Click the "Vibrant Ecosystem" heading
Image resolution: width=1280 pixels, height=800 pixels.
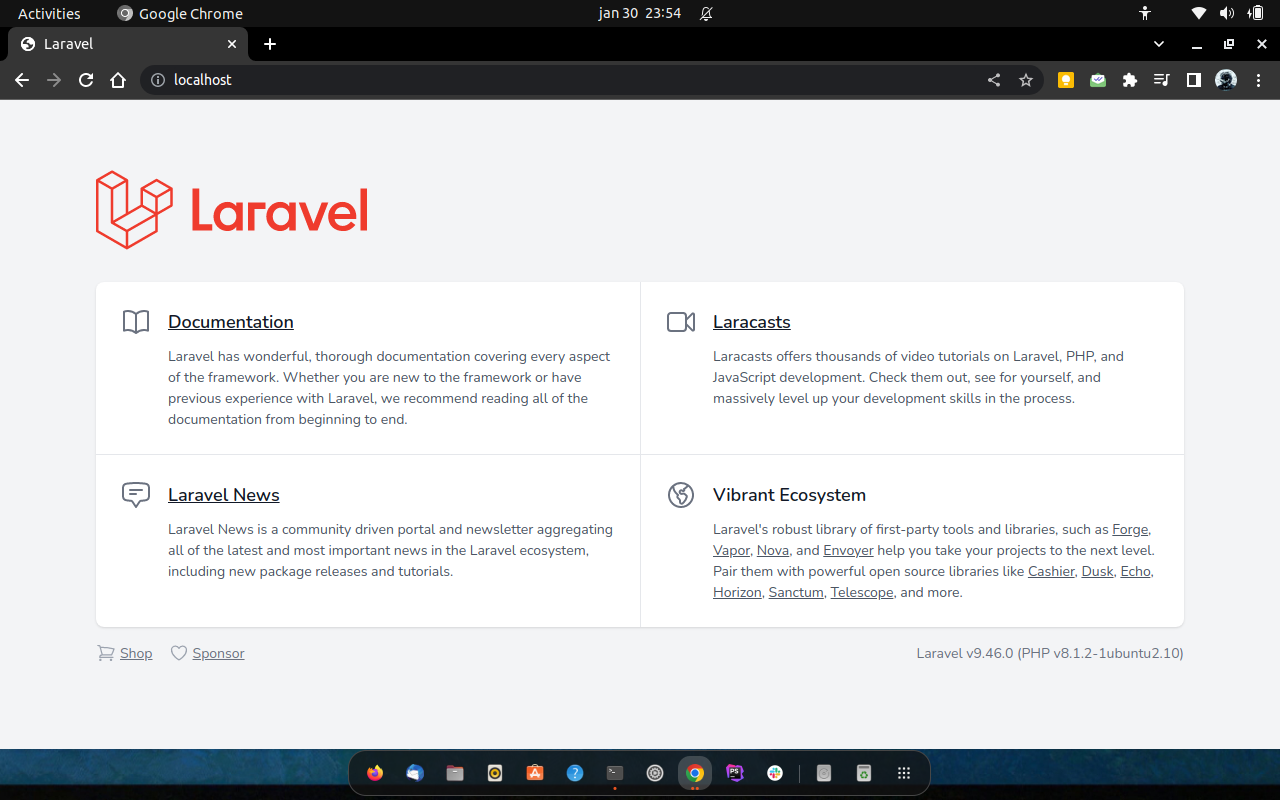[789, 495]
